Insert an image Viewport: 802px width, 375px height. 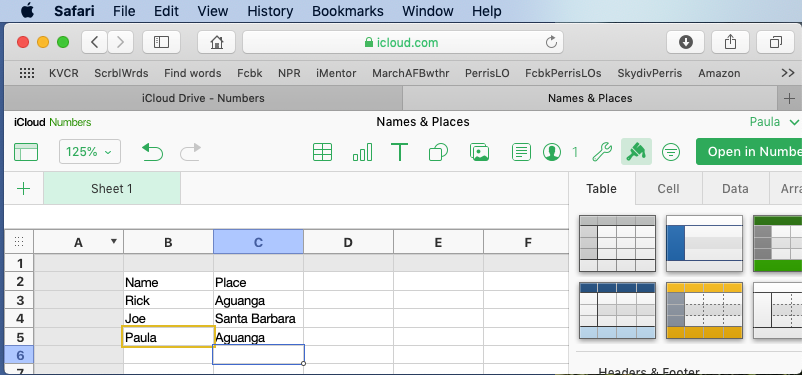[479, 152]
